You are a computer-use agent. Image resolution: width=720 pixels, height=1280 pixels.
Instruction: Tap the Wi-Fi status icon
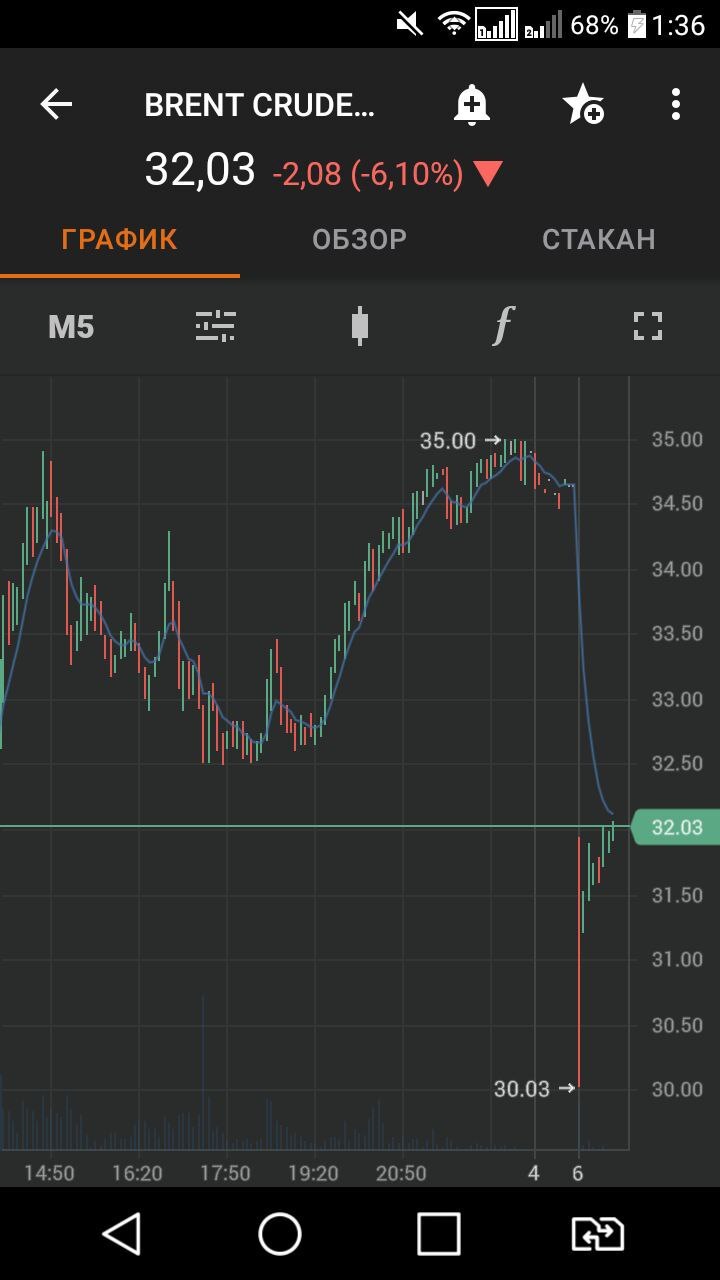pyautogui.click(x=455, y=24)
